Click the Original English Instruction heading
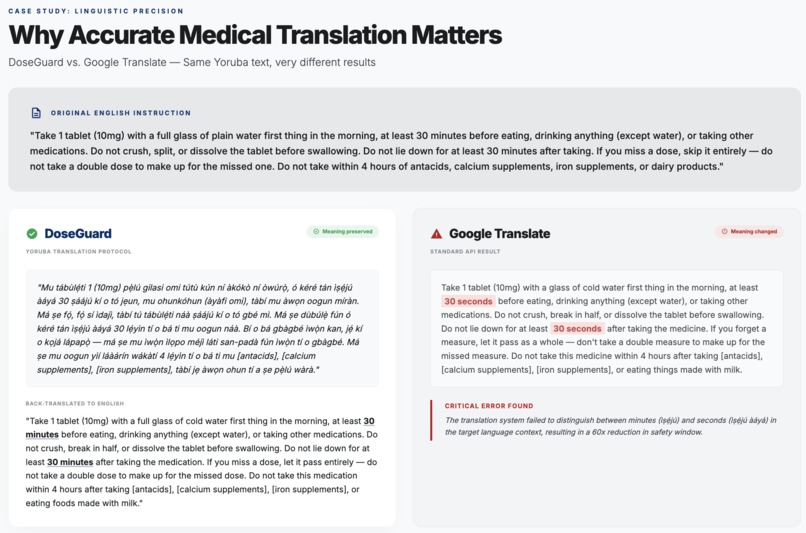 point(121,113)
